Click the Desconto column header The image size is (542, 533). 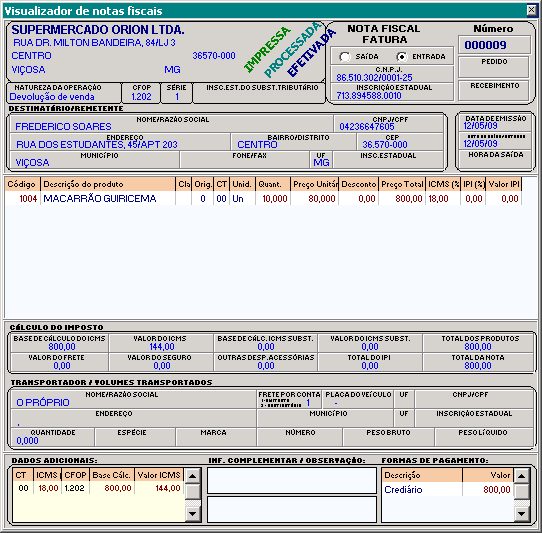(359, 184)
